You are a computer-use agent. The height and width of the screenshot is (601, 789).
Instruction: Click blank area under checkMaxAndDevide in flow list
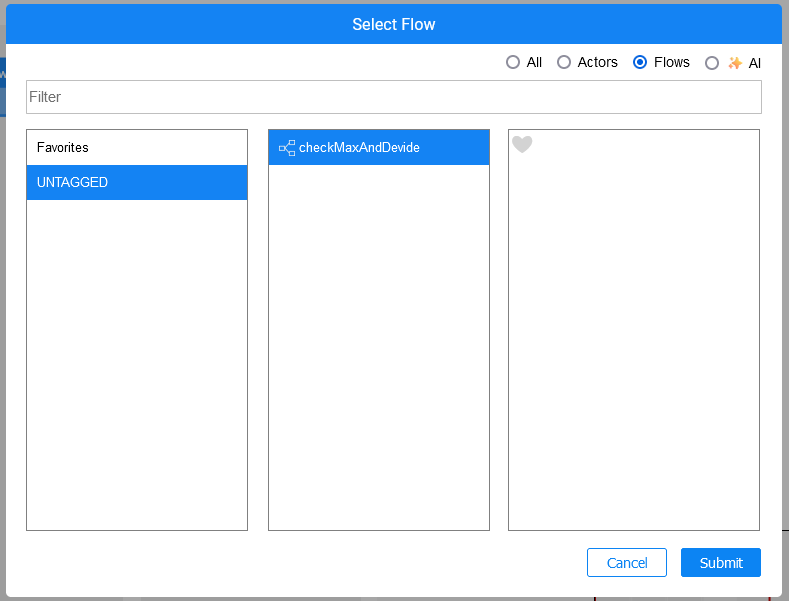pos(379,350)
